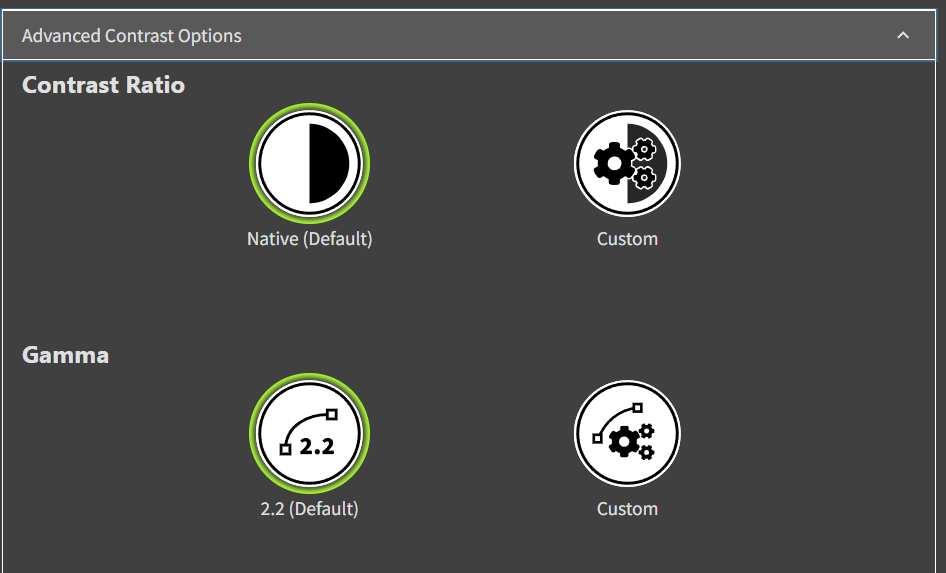Screen dimensions: 946x573
Task: Click the "Advanced Contrast Options" header title
Action: (x=131, y=36)
